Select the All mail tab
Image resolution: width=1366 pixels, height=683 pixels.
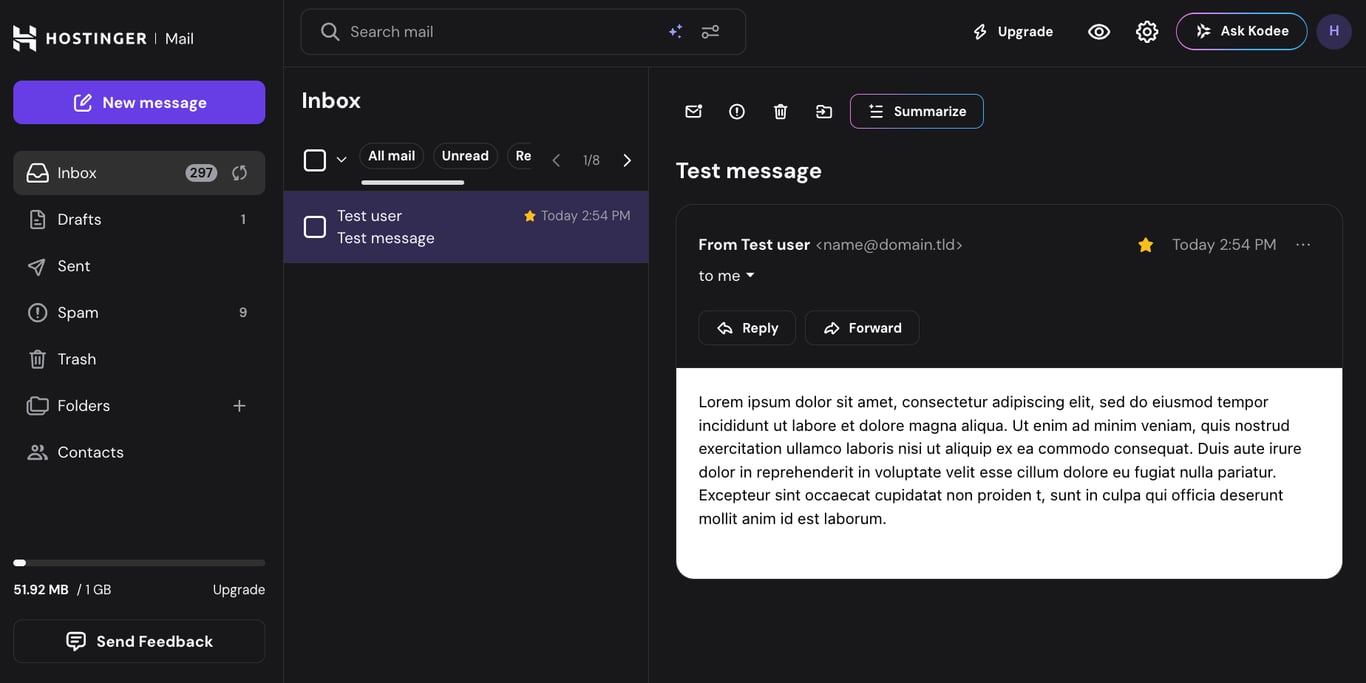pyautogui.click(x=391, y=155)
